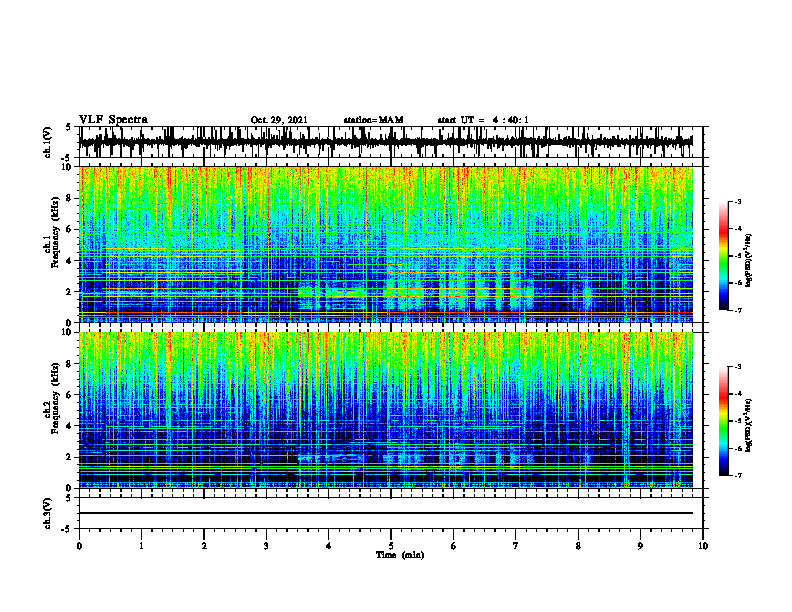This screenshot has height=612, width=792.
Task: Click the ch.2 spectrogram color scale bar
Action: pyautogui.click(x=723, y=421)
